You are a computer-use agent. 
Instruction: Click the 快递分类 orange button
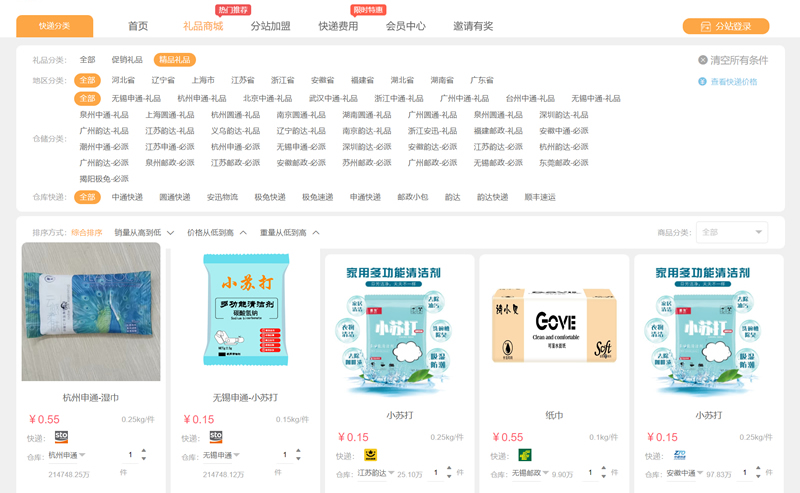[55, 26]
